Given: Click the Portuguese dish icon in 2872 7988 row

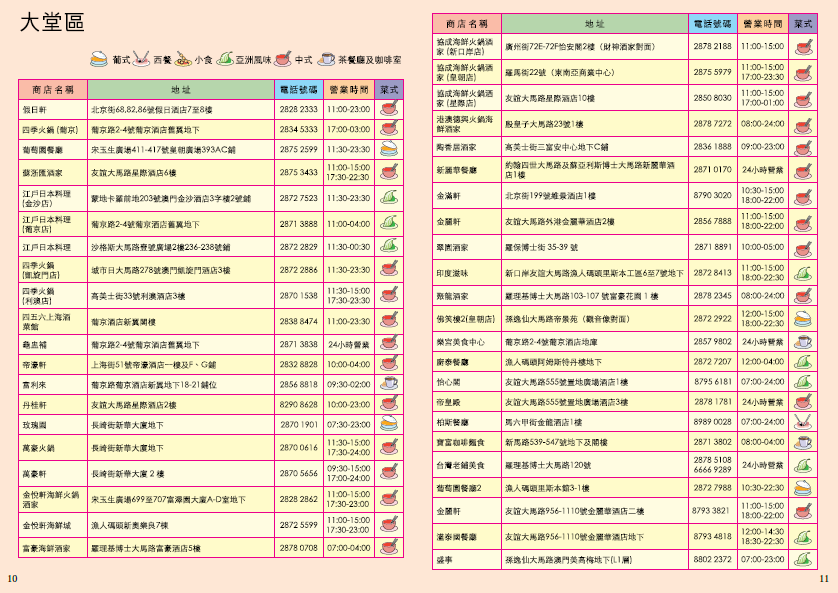Looking at the screenshot, I should [803, 488].
